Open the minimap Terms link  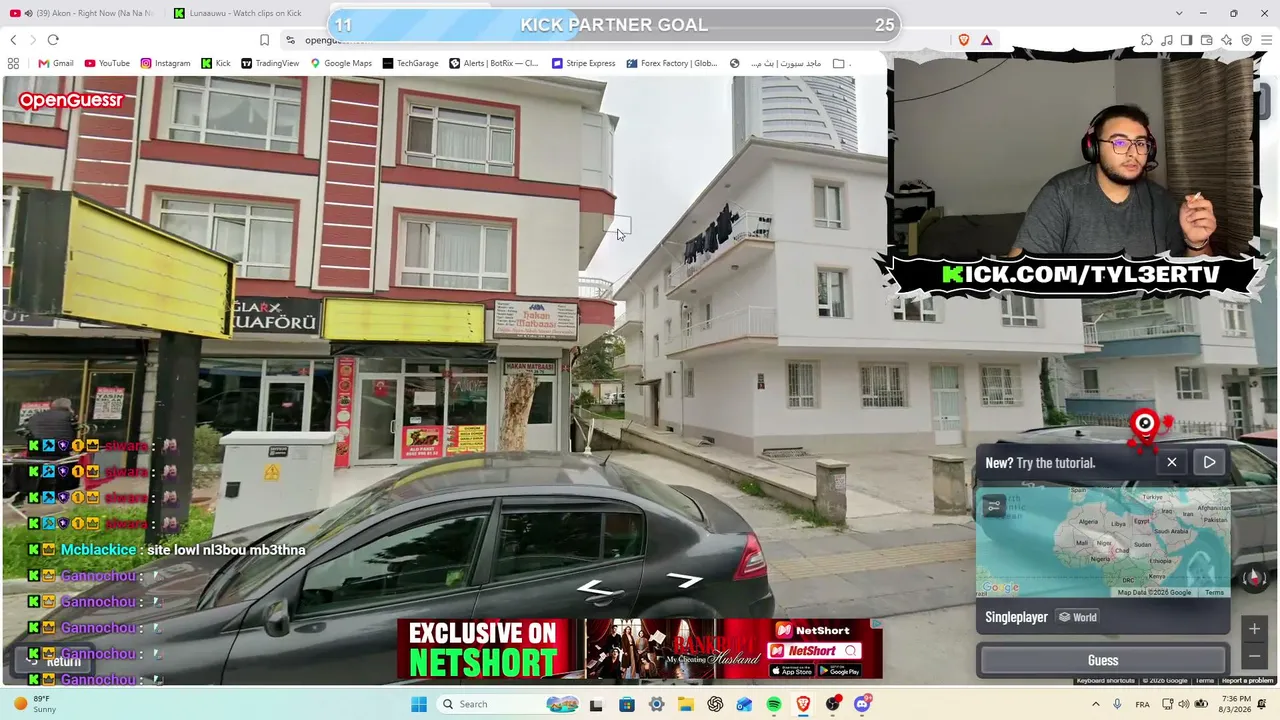[x=1214, y=592]
